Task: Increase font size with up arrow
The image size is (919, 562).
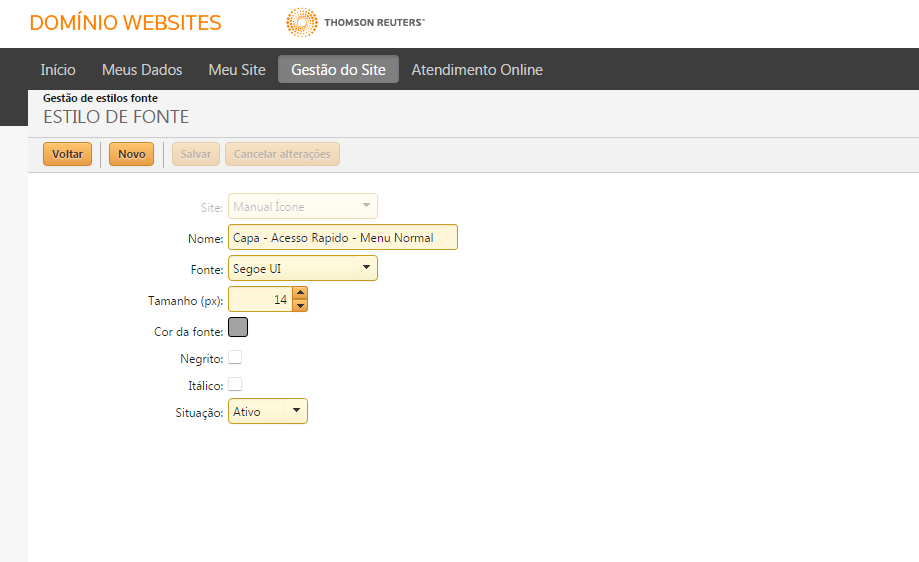Action: click(300, 293)
